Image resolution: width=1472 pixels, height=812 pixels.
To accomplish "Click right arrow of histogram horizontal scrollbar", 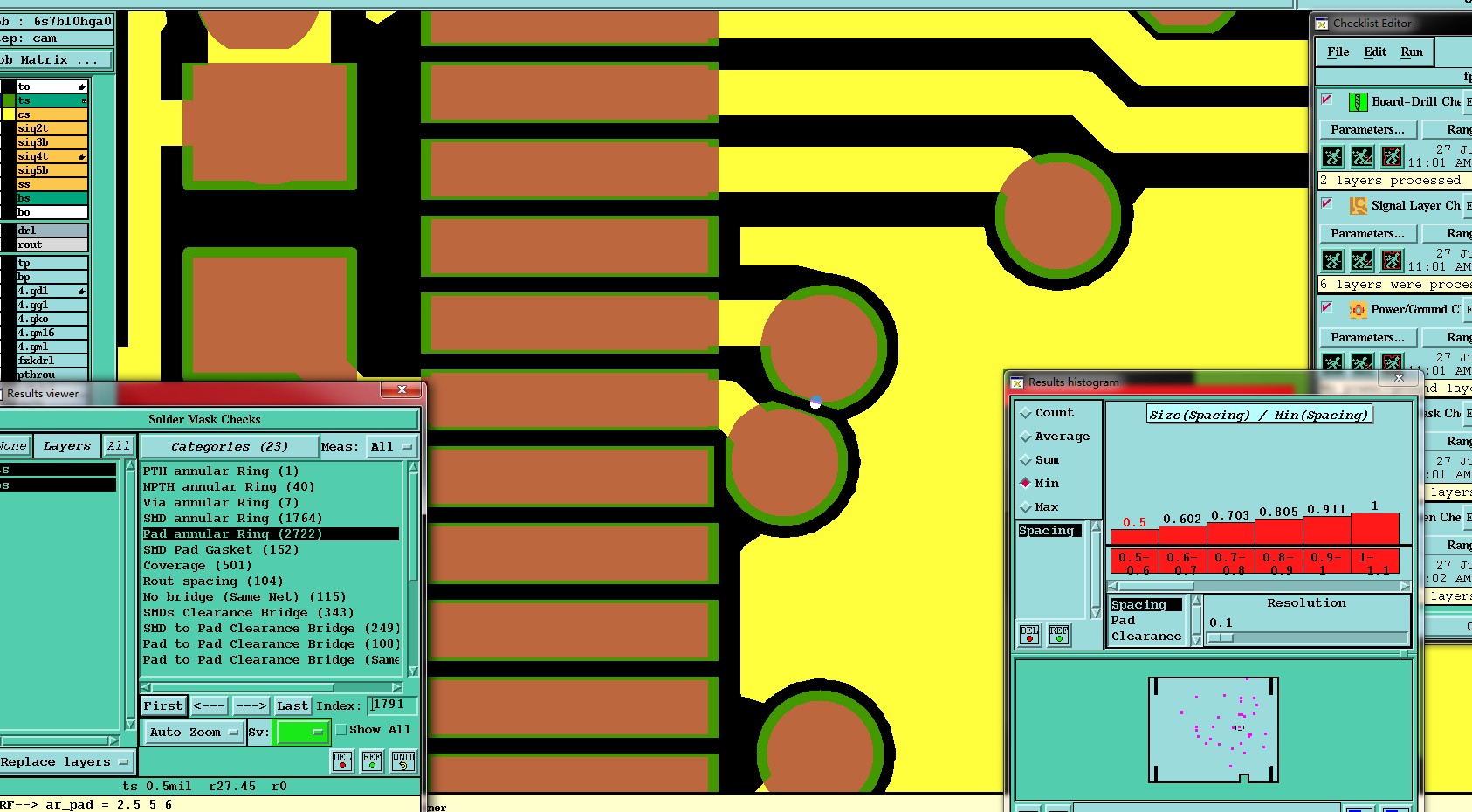I will (x=1405, y=587).
